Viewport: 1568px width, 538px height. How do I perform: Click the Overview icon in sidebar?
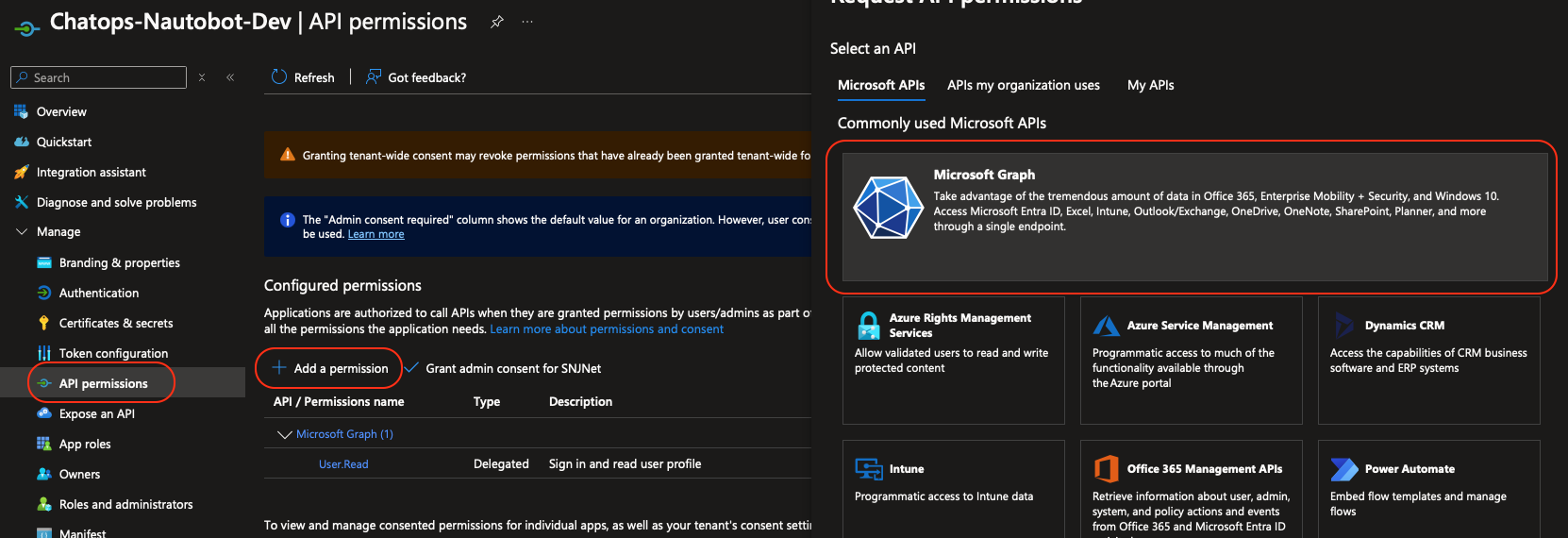click(21, 111)
